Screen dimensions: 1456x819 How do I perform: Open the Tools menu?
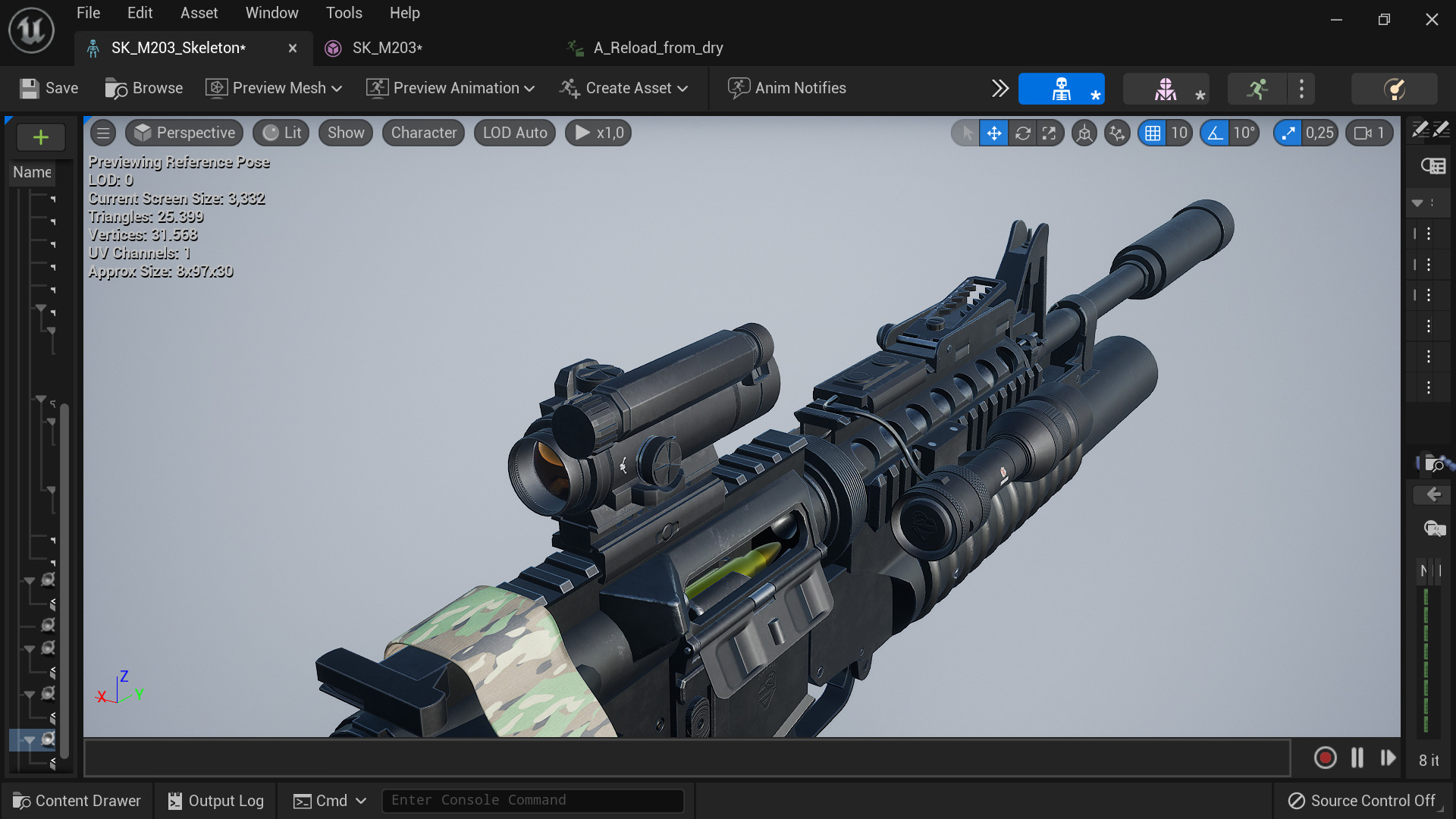(x=344, y=13)
